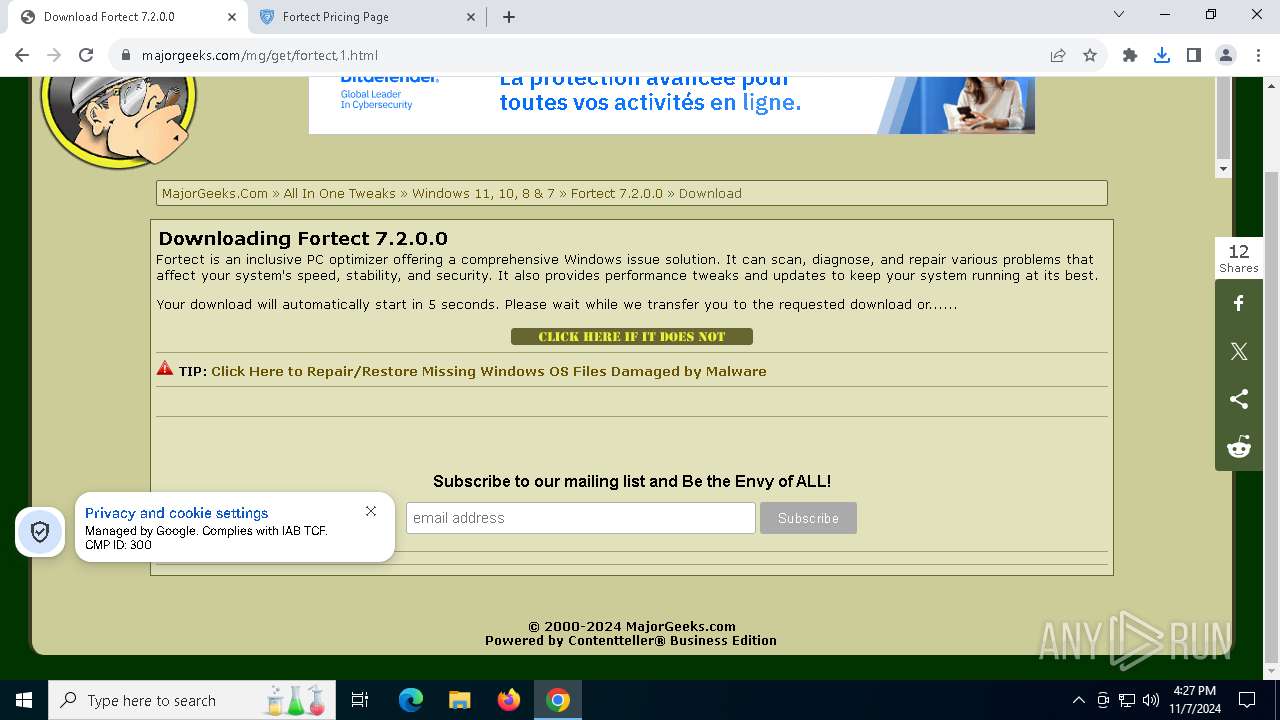Switch to Fortect Pricing Page tab
The width and height of the screenshot is (1280, 720).
point(367,17)
